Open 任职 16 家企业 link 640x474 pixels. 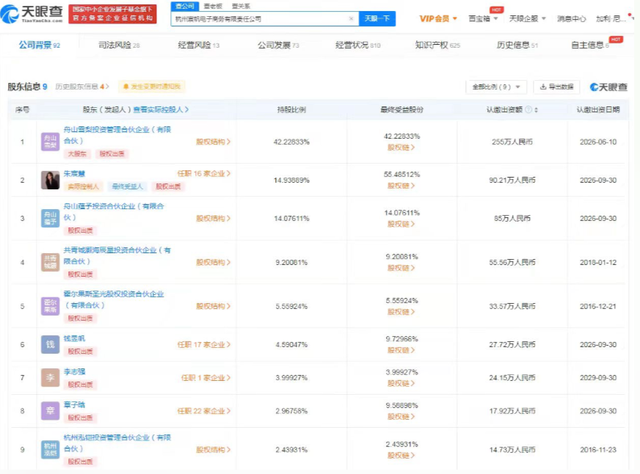[x=204, y=174]
